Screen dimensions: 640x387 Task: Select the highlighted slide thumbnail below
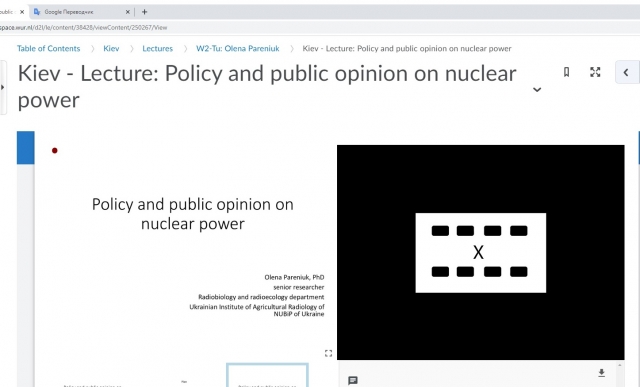point(267,375)
